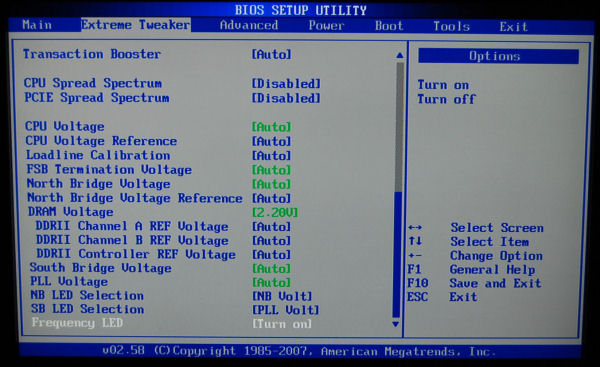Choose the Turn off option
The image size is (600, 367).
click(446, 99)
